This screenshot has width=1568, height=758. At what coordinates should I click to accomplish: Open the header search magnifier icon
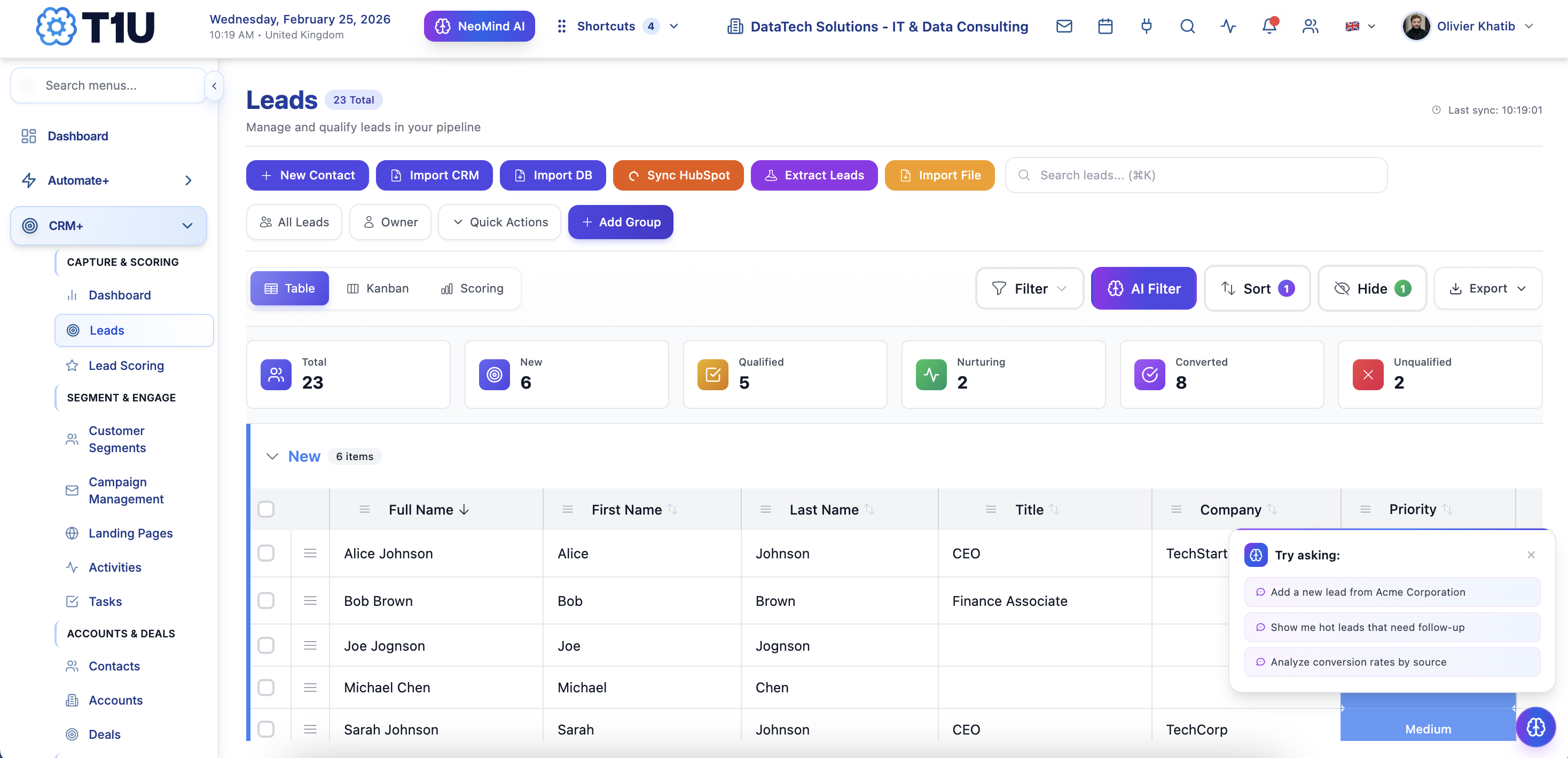(x=1187, y=26)
